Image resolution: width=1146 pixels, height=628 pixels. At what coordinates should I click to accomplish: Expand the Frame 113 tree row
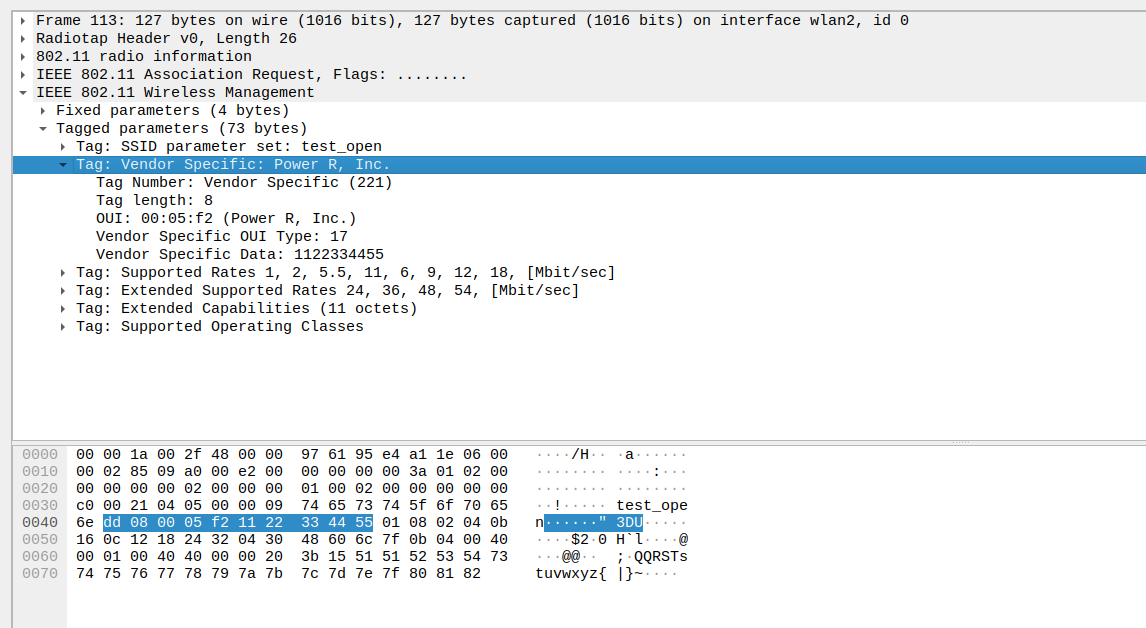point(23,21)
